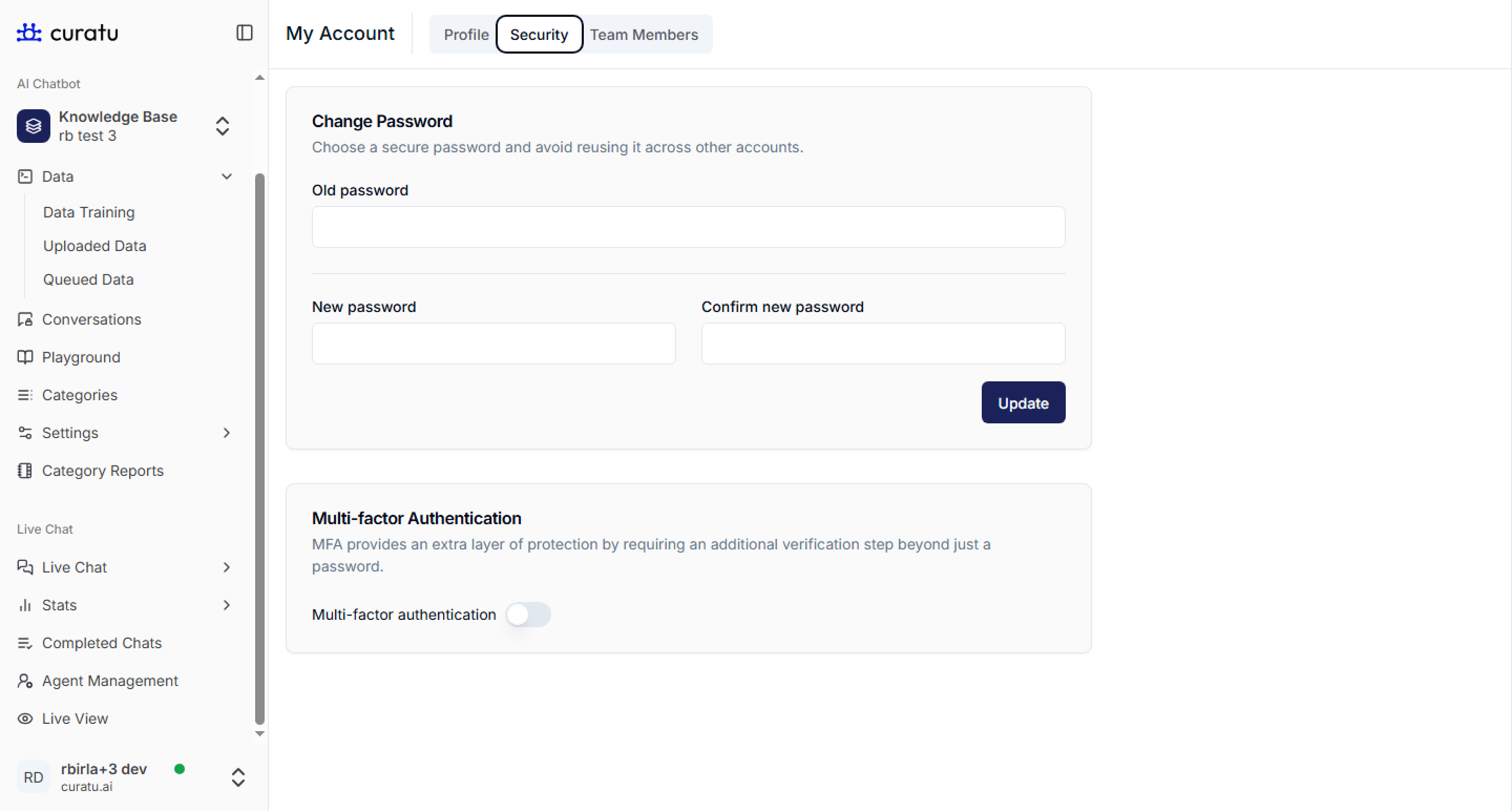Screen dimensions: 1512x811
Task: Collapse the Data section chevron
Action: 227,177
